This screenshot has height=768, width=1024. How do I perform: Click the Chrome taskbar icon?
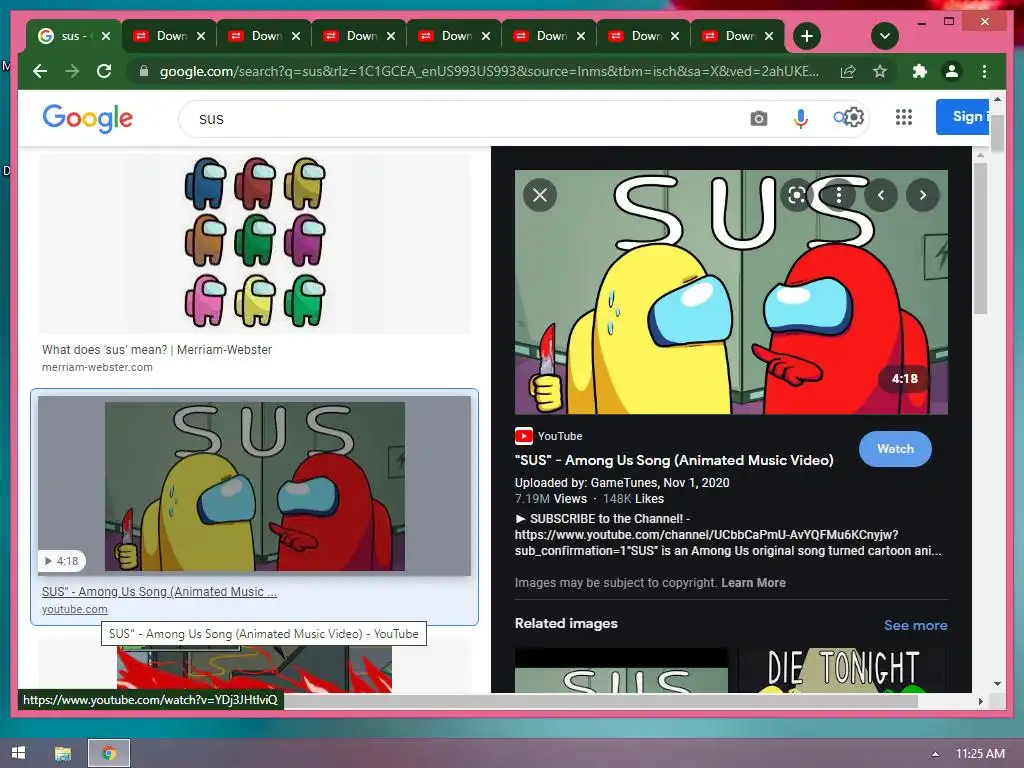109,754
